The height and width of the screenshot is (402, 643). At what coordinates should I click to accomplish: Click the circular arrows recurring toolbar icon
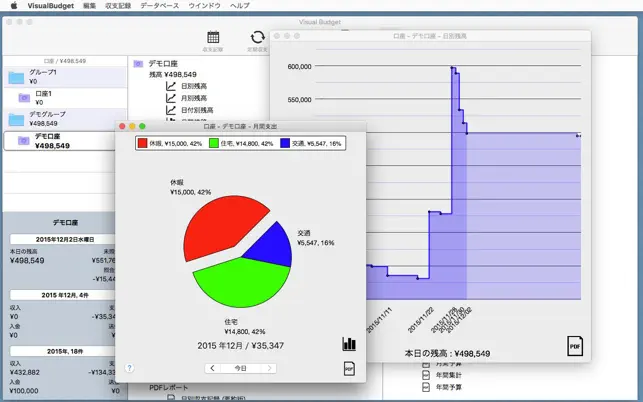258,37
